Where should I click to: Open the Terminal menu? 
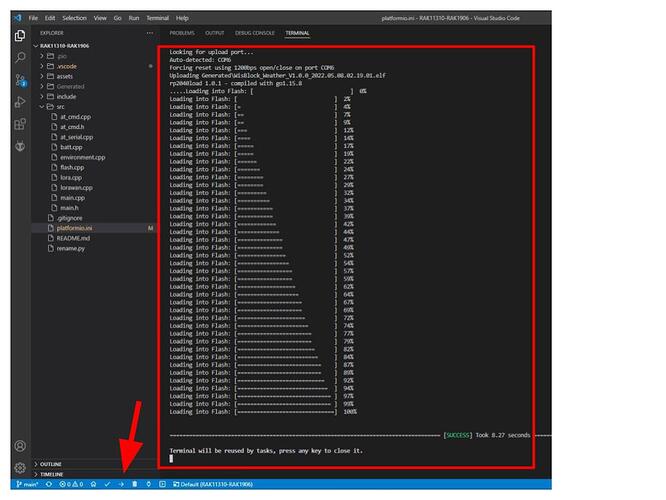coord(157,18)
